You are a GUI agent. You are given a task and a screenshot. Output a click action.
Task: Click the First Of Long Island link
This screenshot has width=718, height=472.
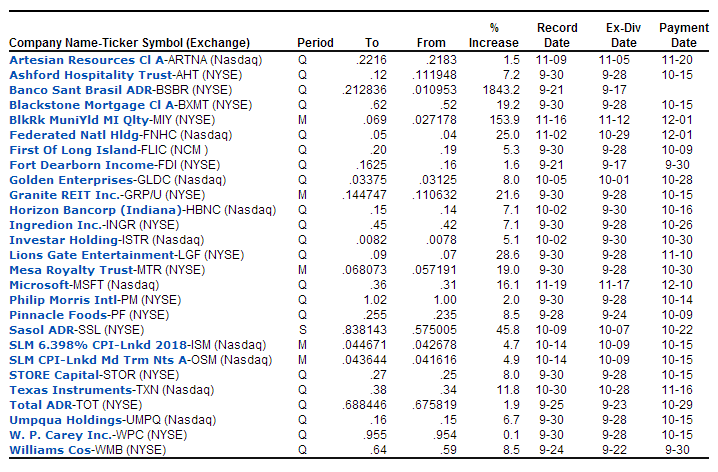pos(73,150)
